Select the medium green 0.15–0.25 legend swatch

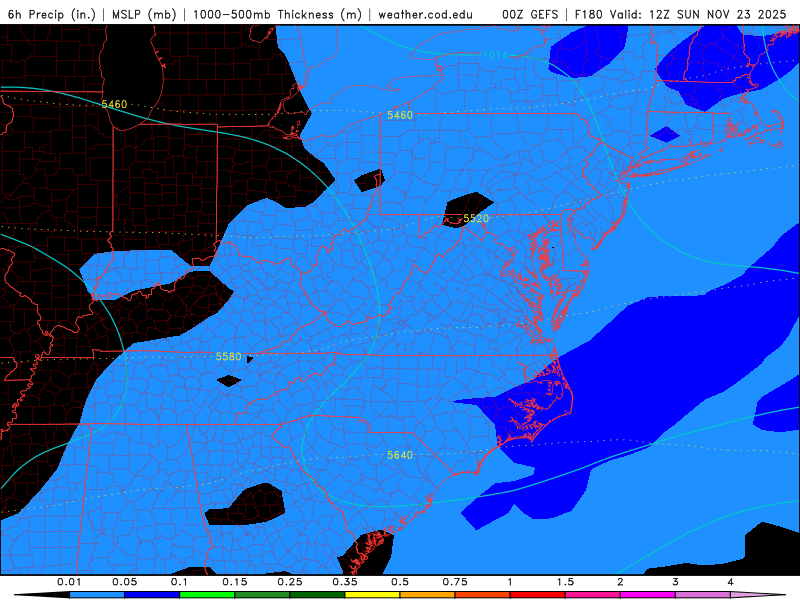(262, 595)
